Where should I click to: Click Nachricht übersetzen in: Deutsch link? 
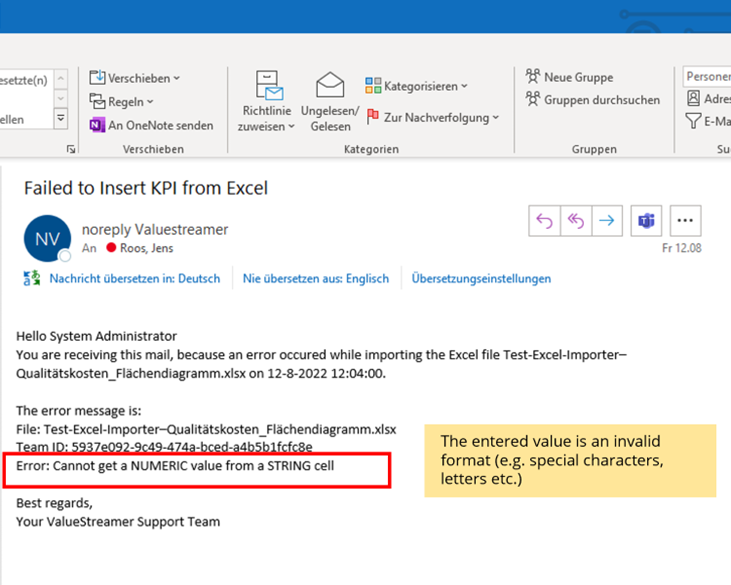(x=134, y=279)
